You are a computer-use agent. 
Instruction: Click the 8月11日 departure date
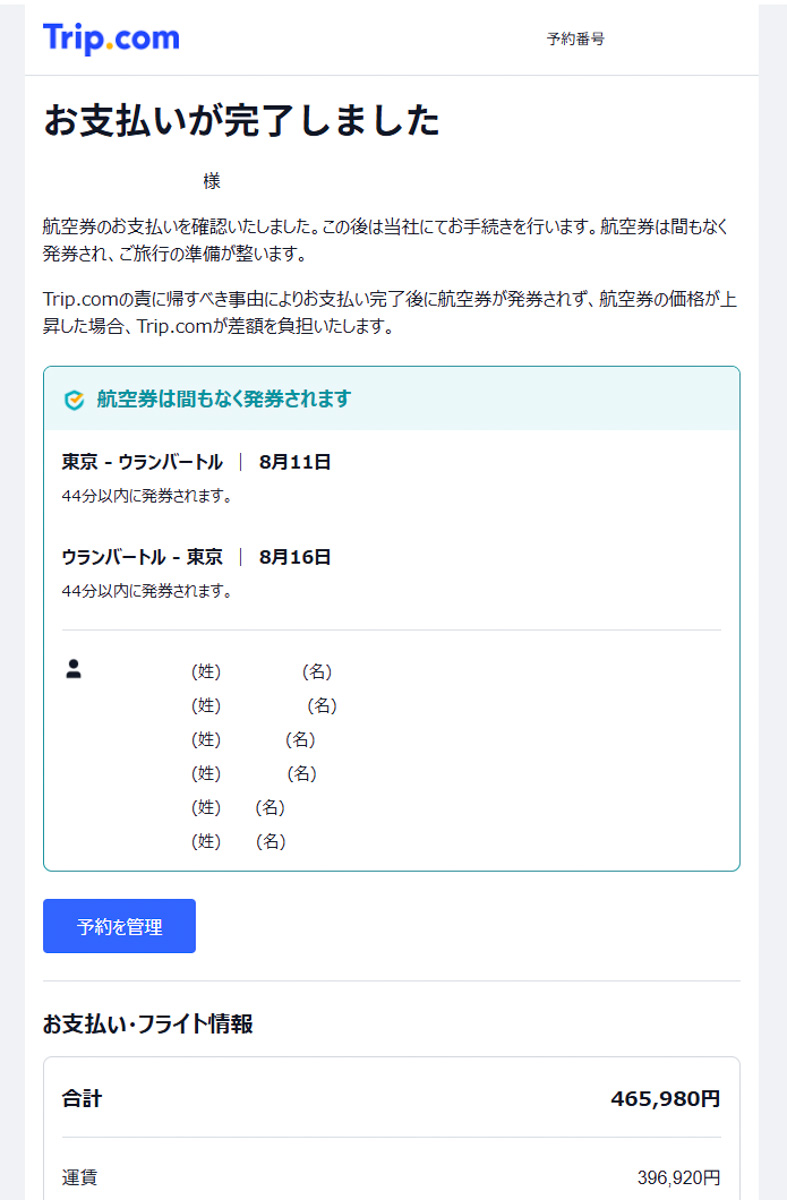click(x=294, y=462)
